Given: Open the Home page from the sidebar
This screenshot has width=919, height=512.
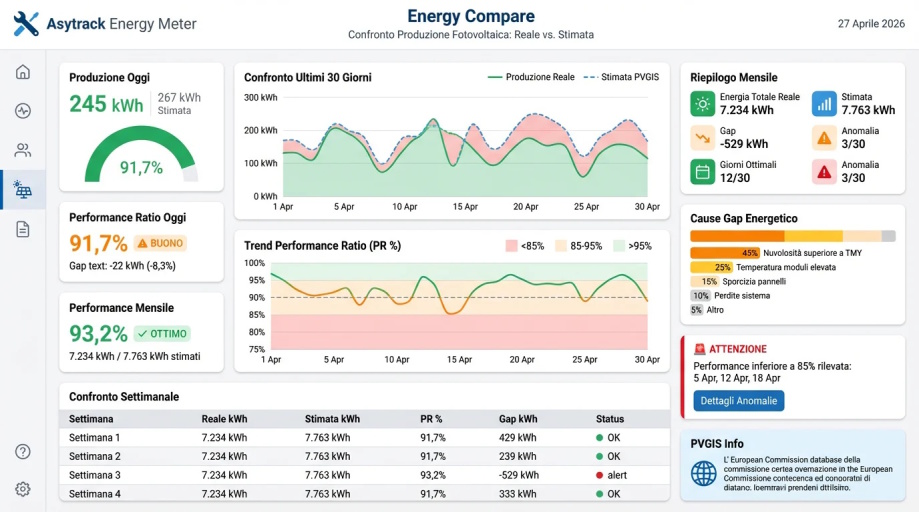Looking at the screenshot, I should (x=23, y=72).
